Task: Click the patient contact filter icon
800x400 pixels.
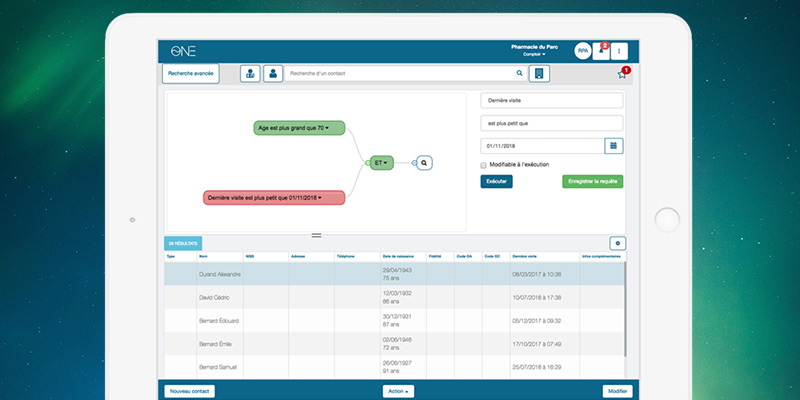Action: tap(273, 73)
